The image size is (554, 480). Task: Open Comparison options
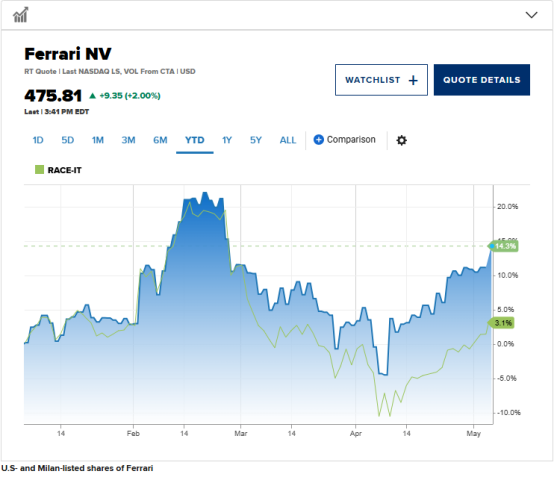pos(344,140)
